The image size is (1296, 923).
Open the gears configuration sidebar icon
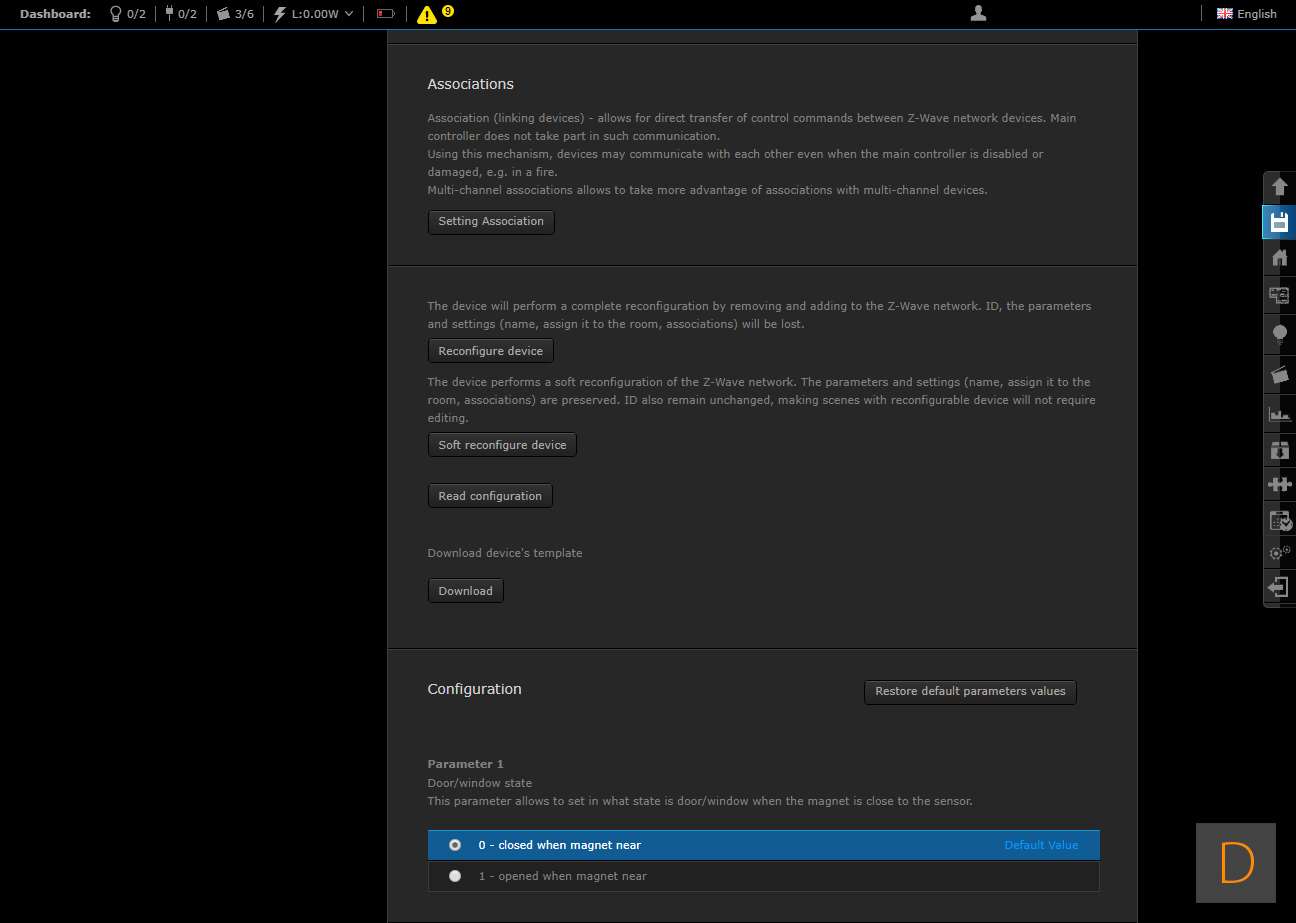(1279, 552)
